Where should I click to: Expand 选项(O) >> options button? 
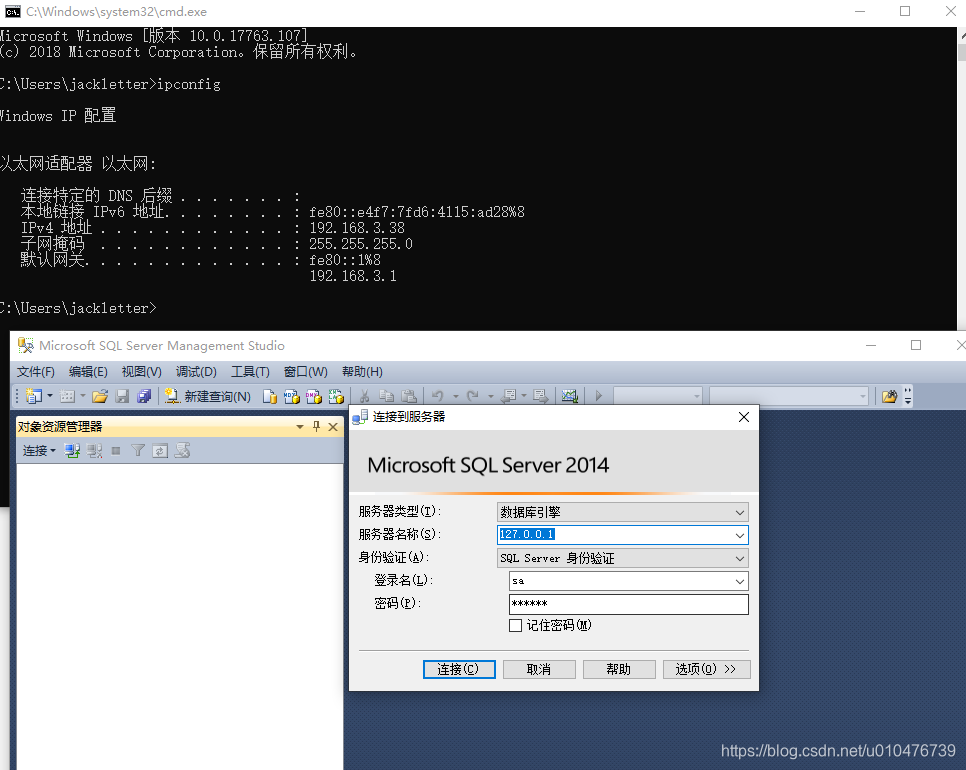point(706,669)
